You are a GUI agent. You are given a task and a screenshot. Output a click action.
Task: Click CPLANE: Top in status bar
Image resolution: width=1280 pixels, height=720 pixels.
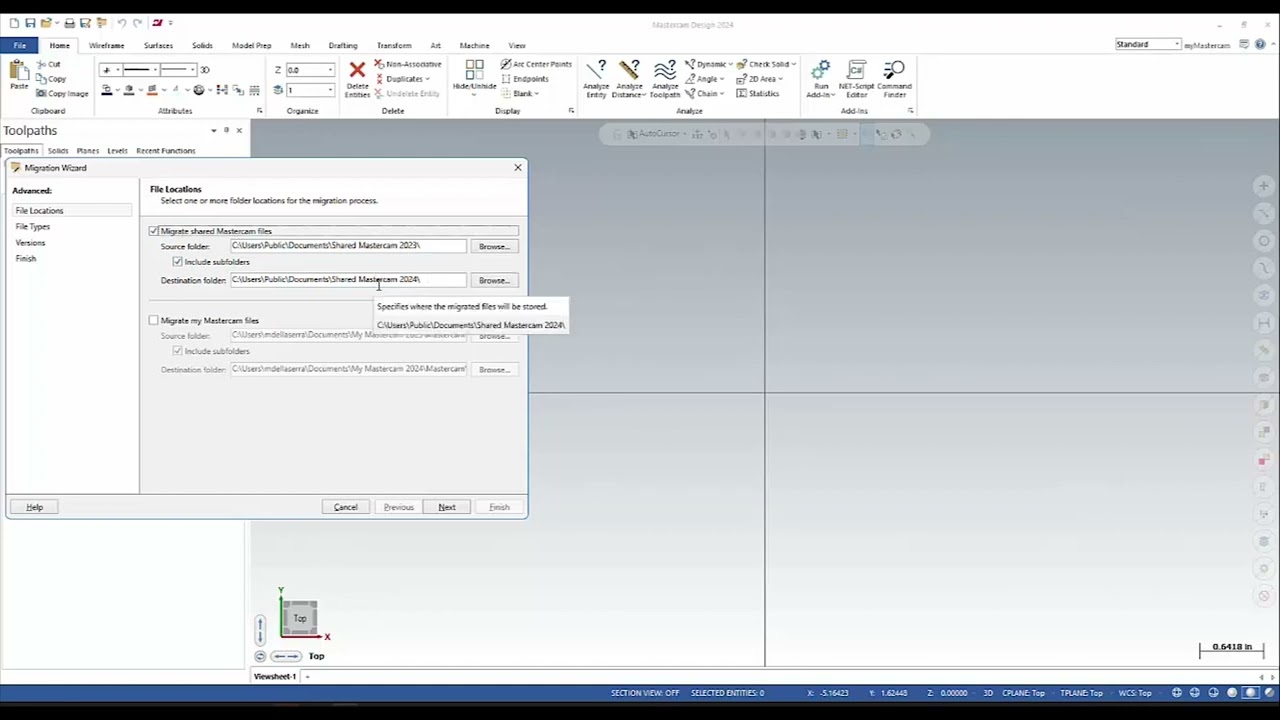point(1024,693)
